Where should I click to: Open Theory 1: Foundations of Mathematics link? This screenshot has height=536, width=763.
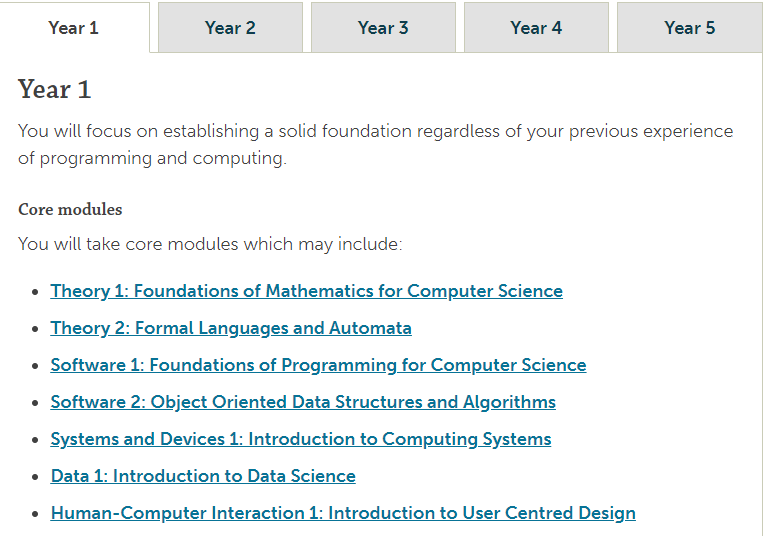(x=307, y=291)
